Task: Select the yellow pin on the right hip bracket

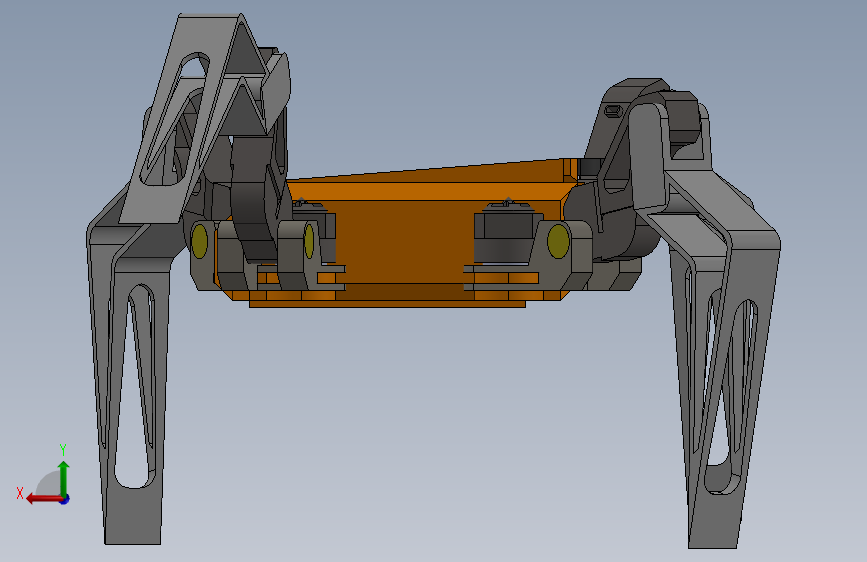Action: pyautogui.click(x=558, y=241)
